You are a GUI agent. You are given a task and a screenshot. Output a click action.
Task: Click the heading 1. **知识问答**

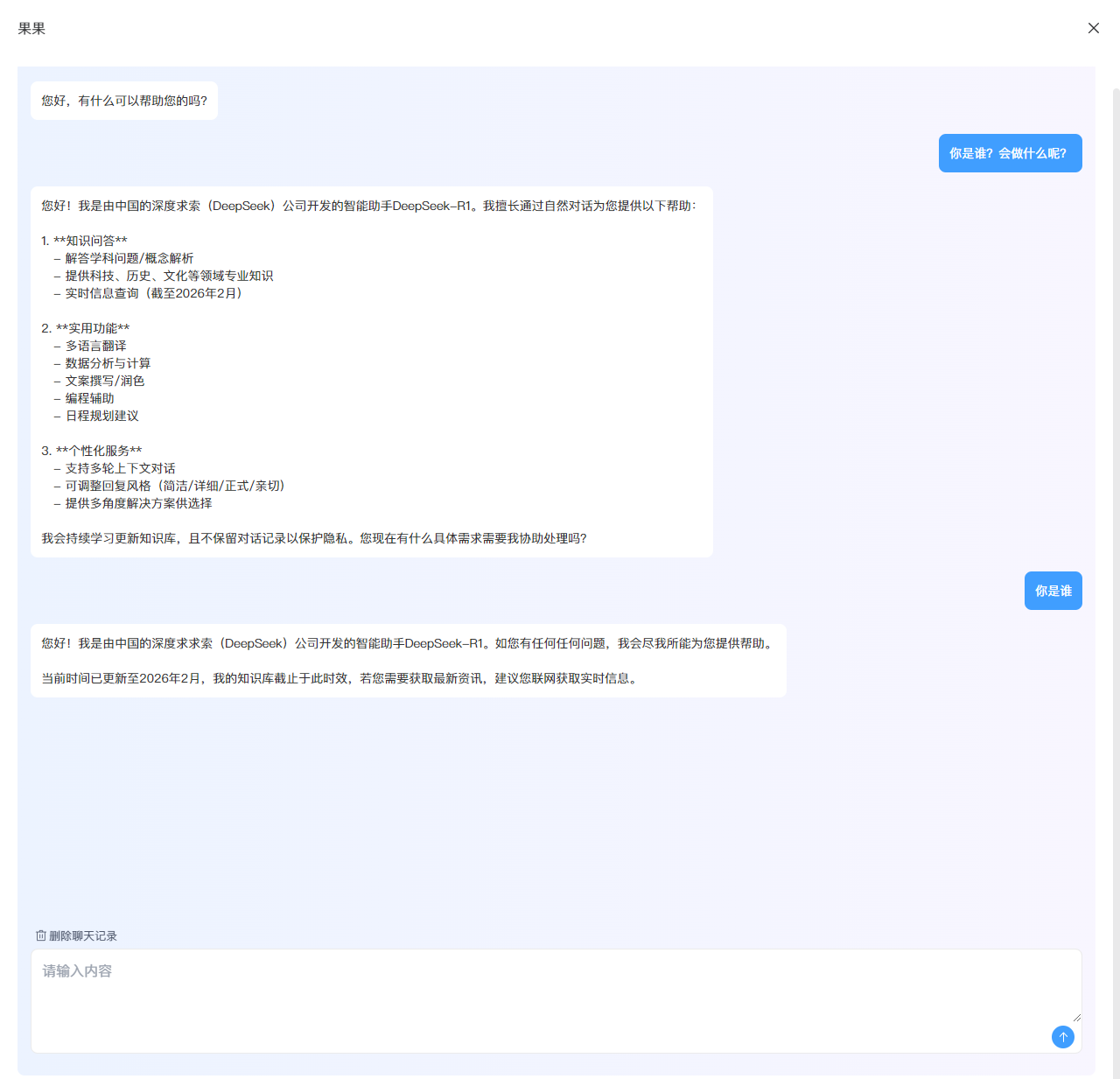84,241
